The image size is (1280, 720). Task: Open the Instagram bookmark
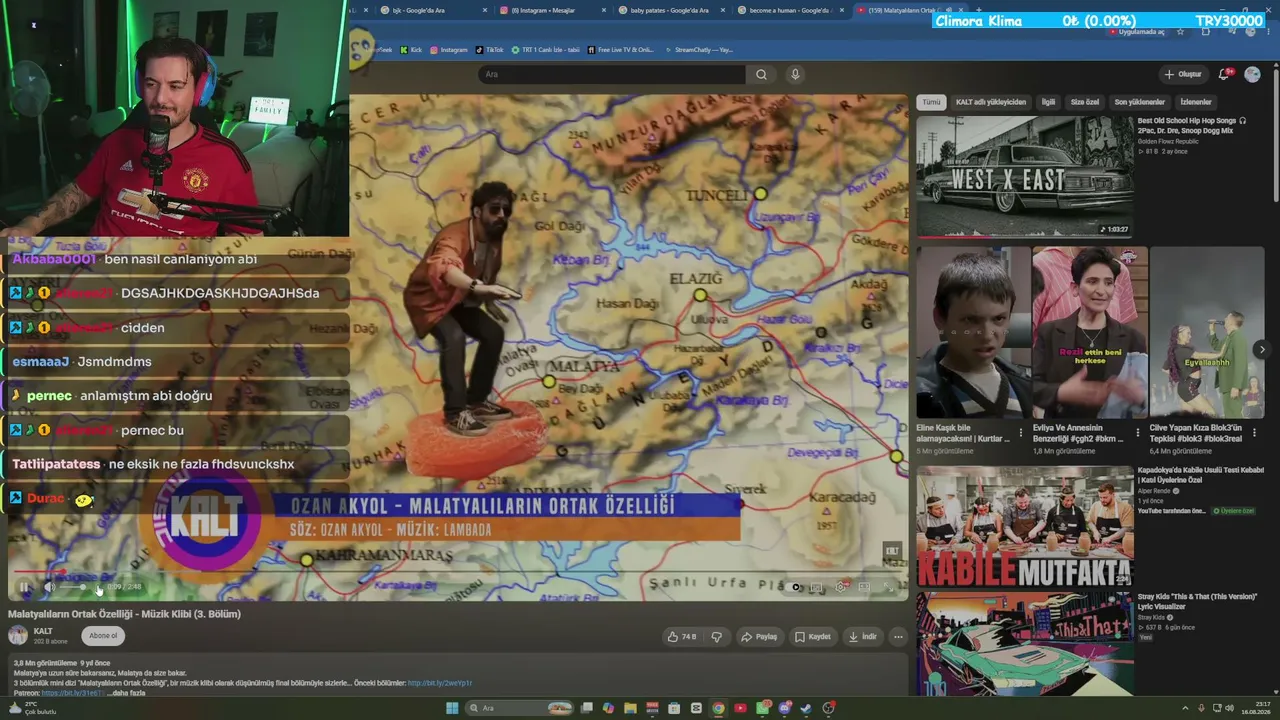449,49
